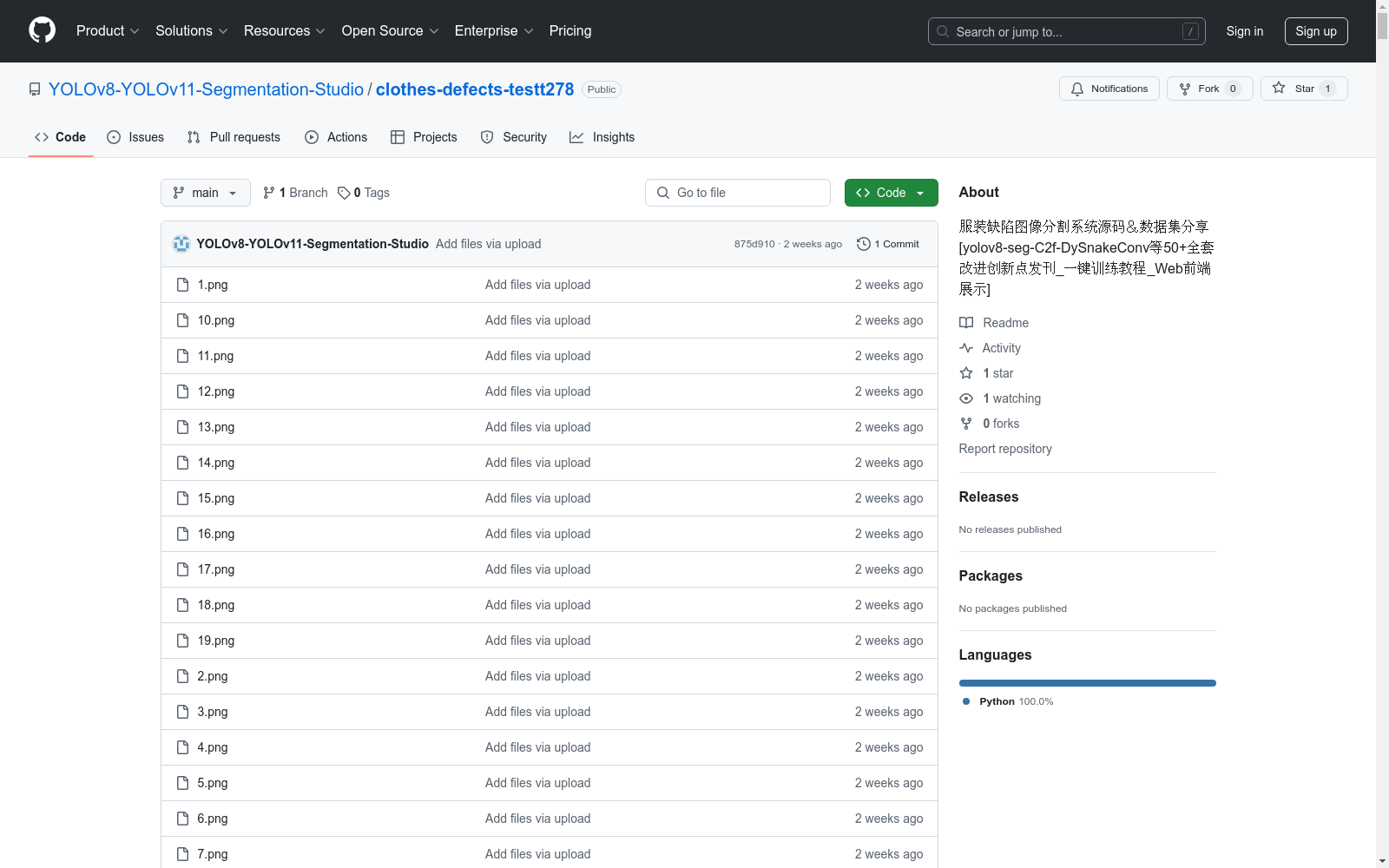Open file 17.png
The height and width of the screenshot is (868, 1389).
pyautogui.click(x=215, y=569)
